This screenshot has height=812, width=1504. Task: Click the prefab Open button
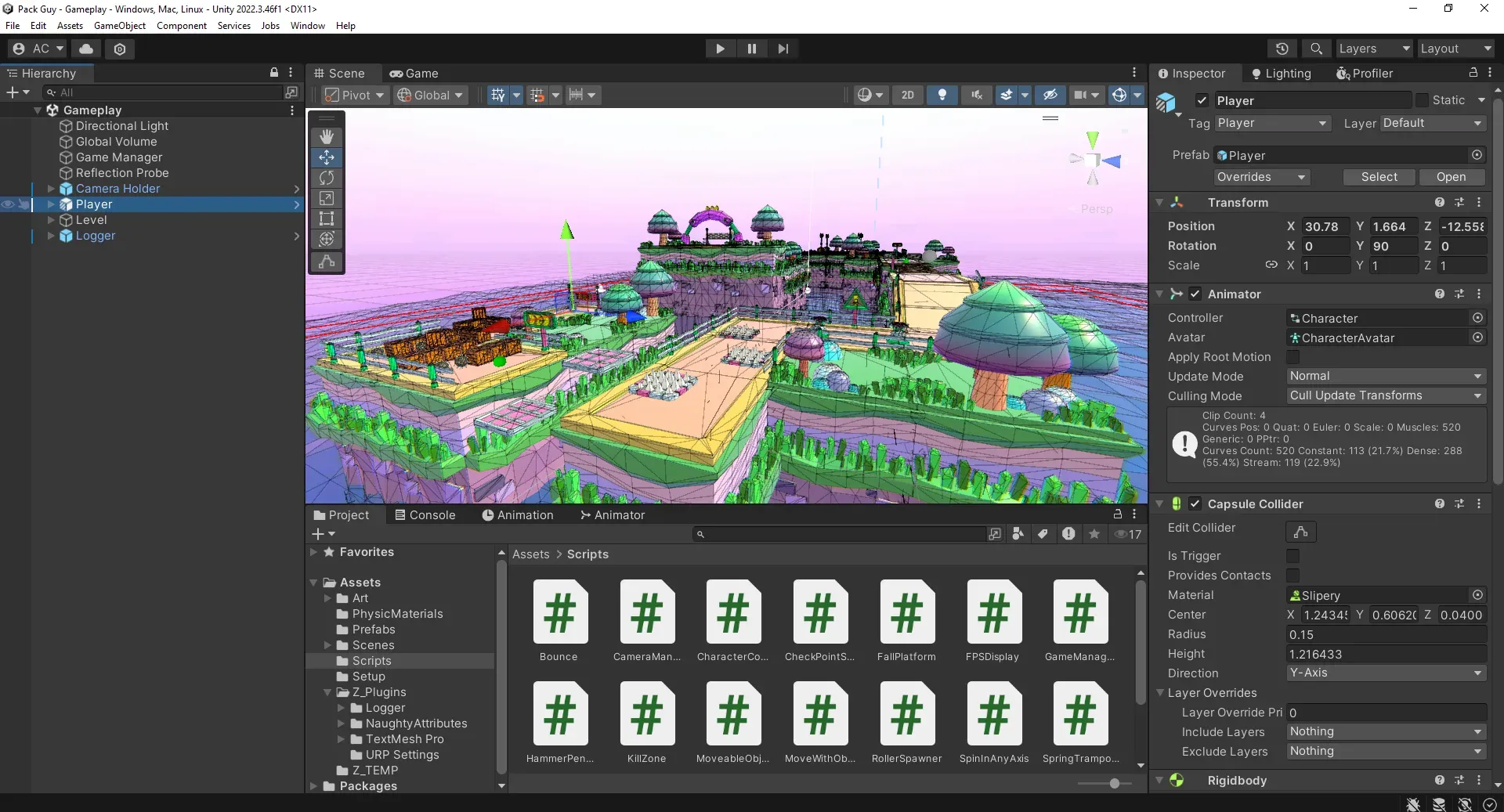(1451, 177)
